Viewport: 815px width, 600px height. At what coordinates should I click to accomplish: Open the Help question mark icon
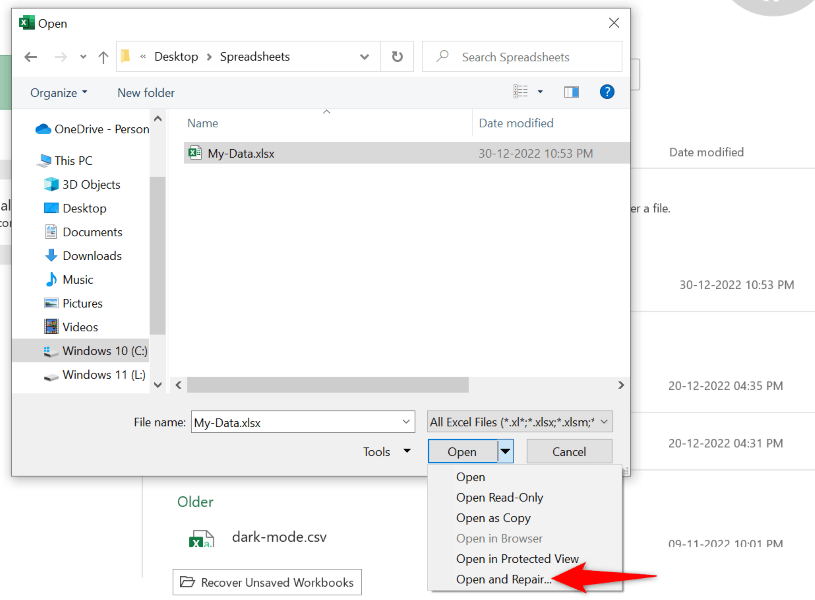pyautogui.click(x=606, y=92)
